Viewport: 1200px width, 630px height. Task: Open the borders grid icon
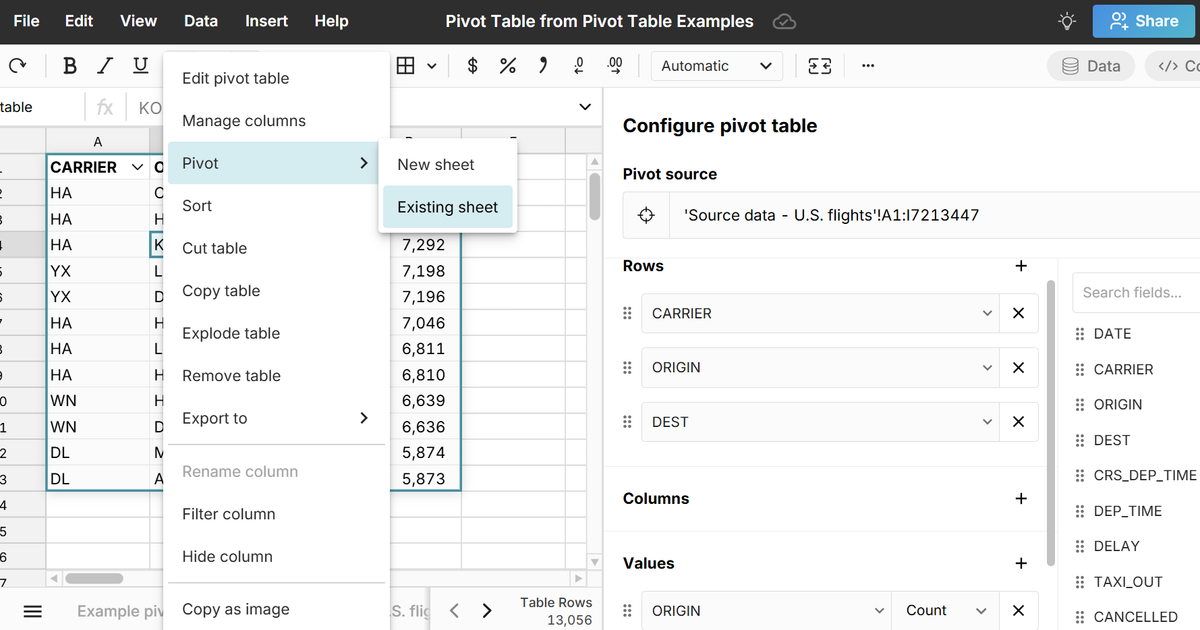pyautogui.click(x=405, y=66)
